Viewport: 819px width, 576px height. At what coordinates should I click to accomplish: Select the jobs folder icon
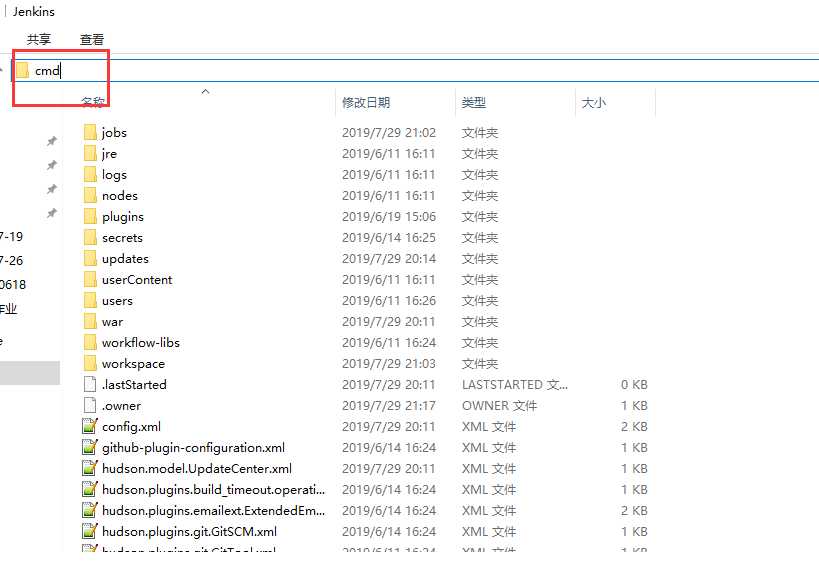(x=90, y=133)
